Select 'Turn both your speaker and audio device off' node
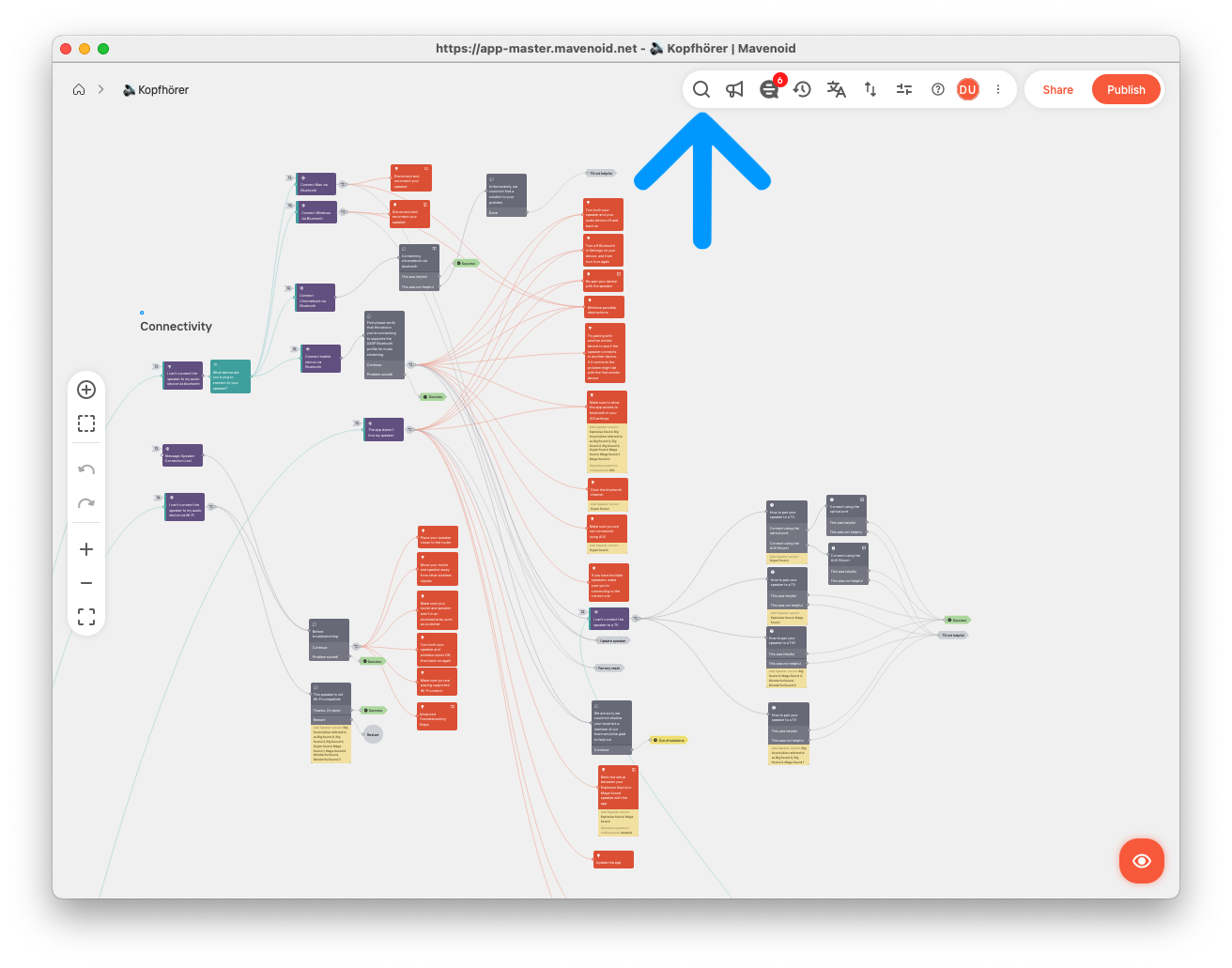 point(603,215)
